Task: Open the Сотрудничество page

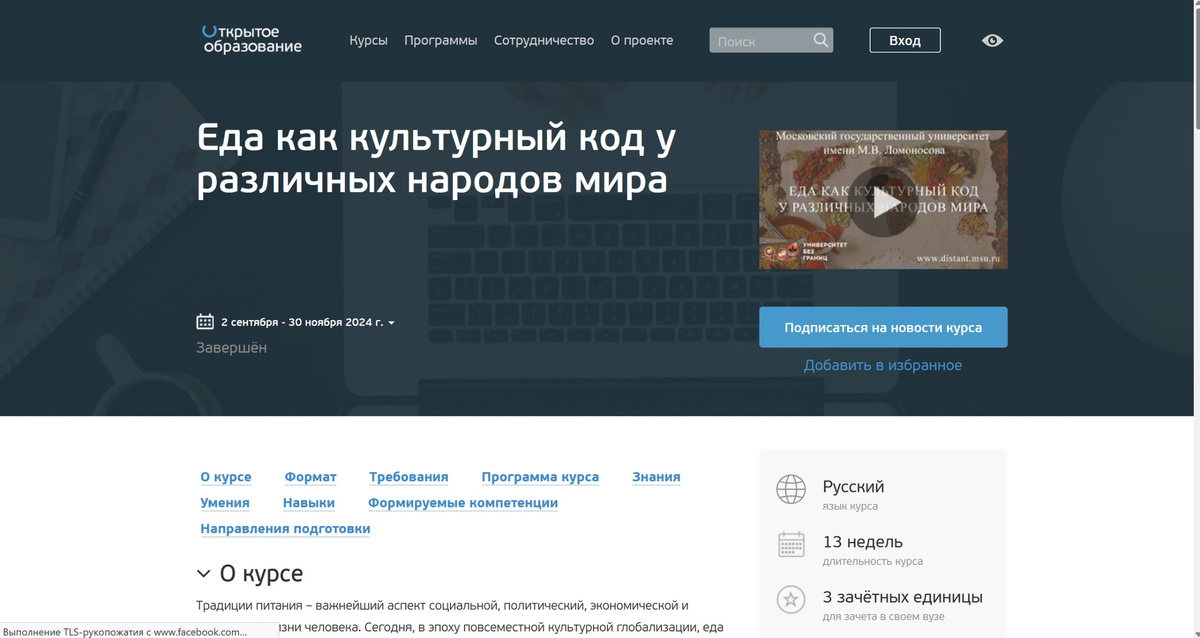Action: [544, 40]
